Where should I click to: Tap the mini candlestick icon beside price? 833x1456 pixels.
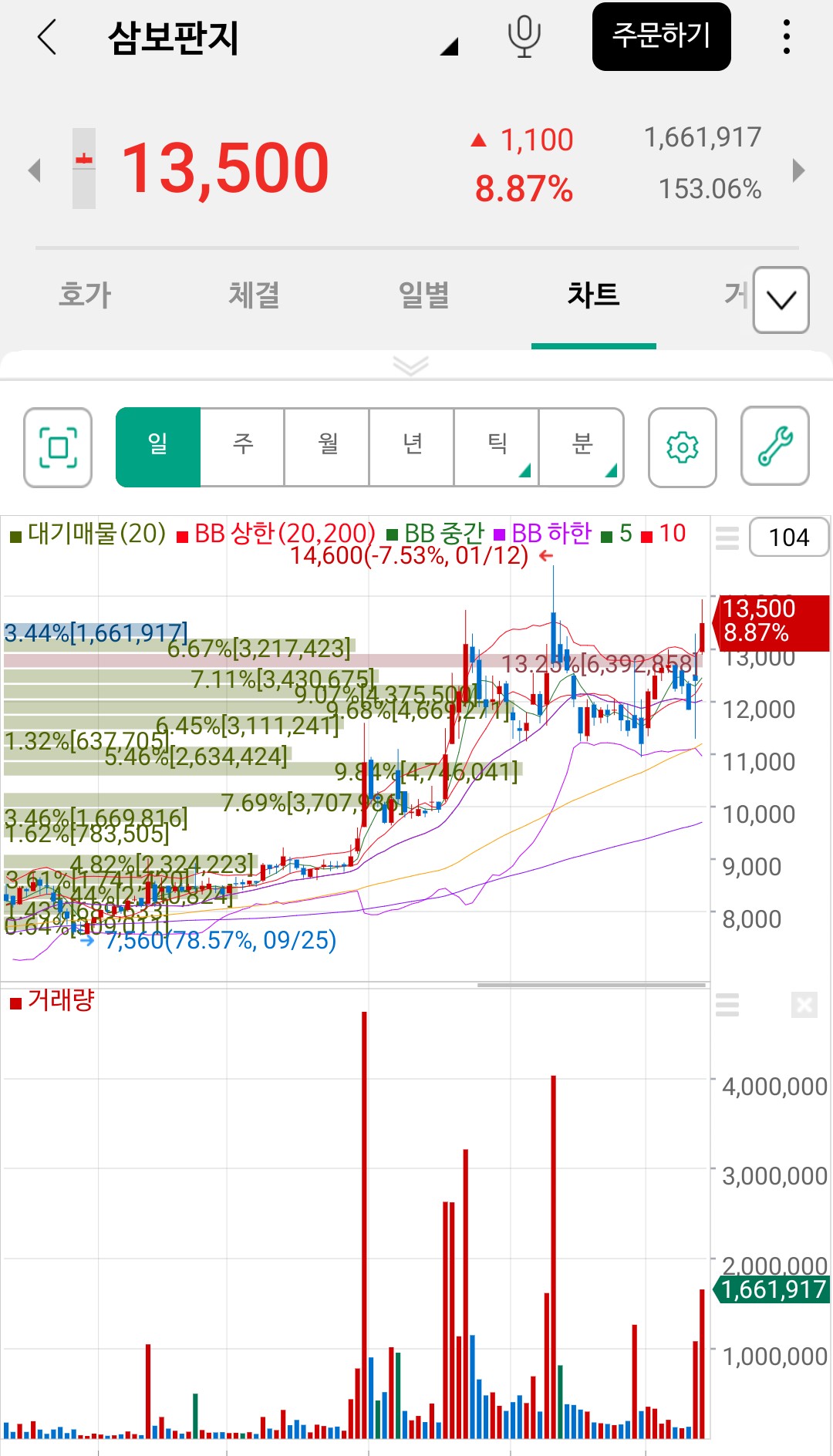point(84,168)
